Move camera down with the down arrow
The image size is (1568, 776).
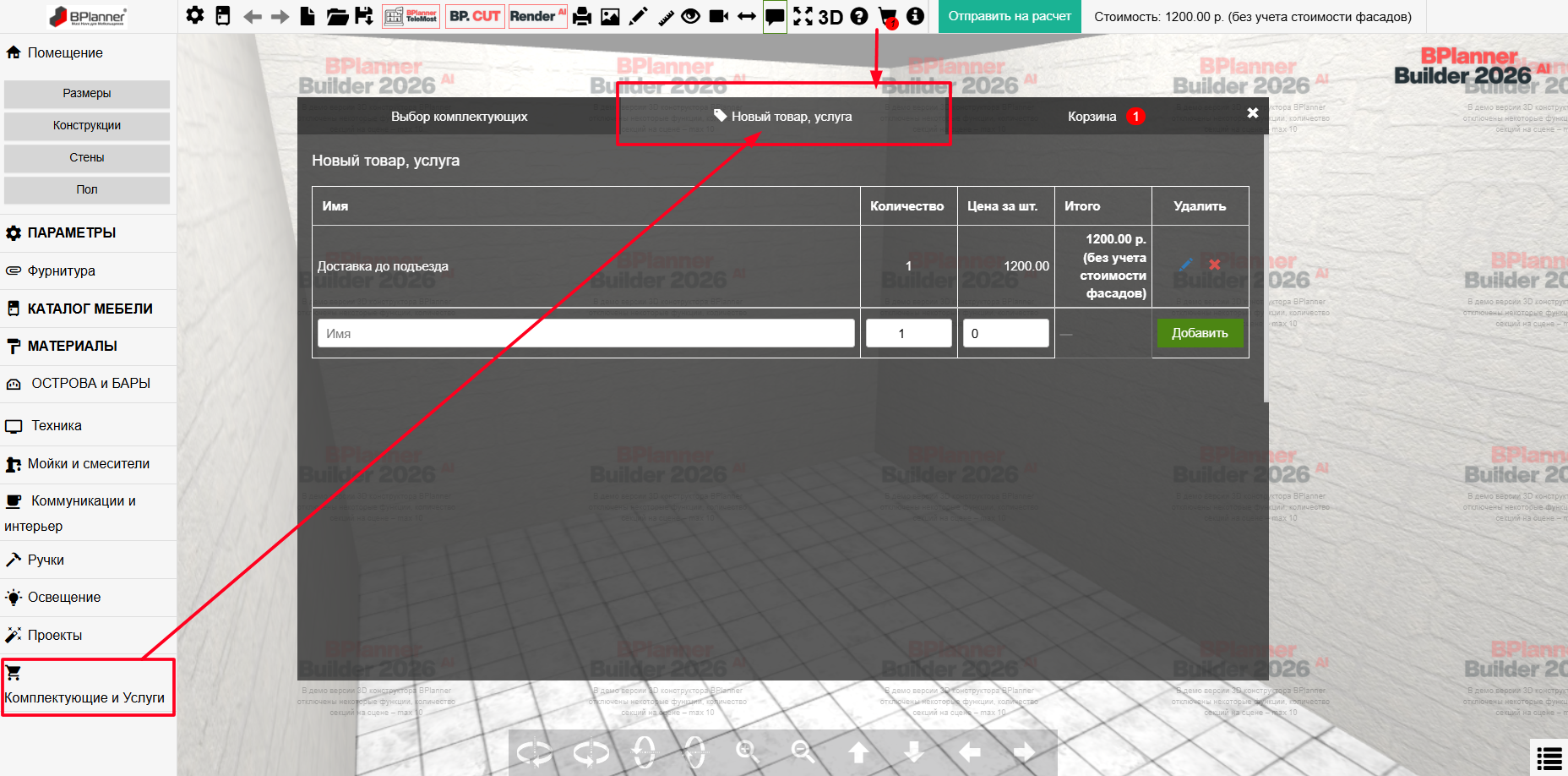click(914, 752)
